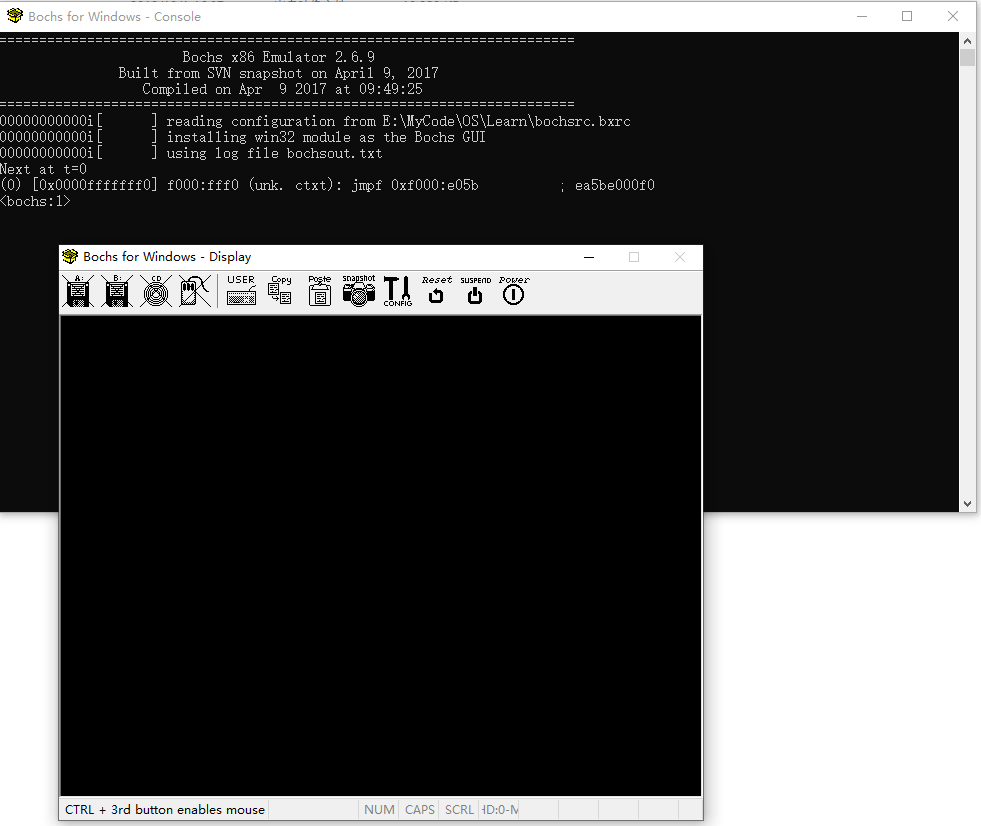This screenshot has height=826, width=981.
Task: Click 'Built from SVN snapshot' line
Action: pos(278,73)
